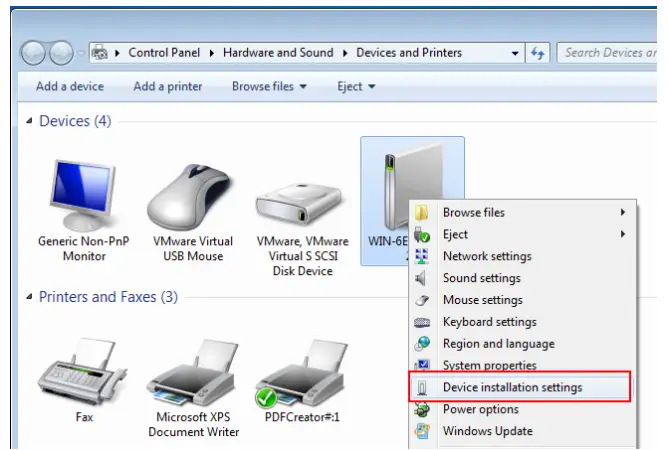Click the System properties icon
This screenshot has width=668, height=450.
422,365
